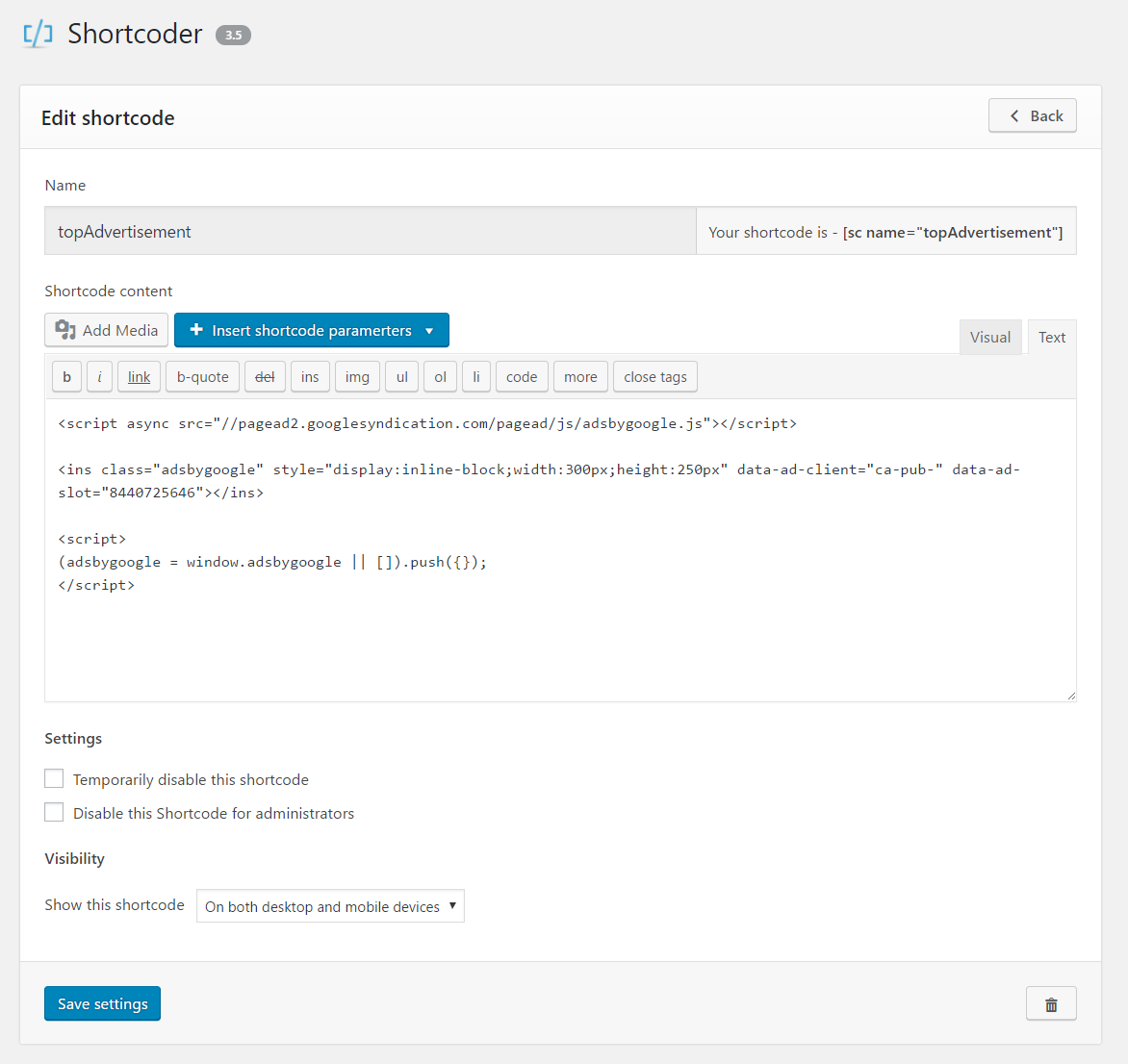Go Back using the Back button

[x=1032, y=115]
